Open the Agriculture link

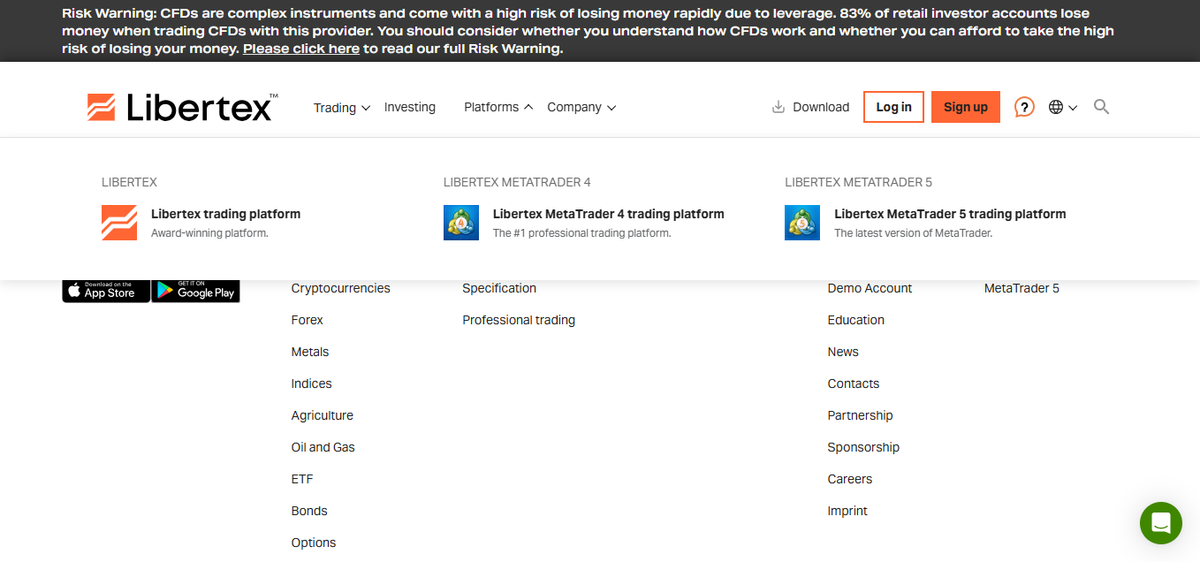[322, 416]
